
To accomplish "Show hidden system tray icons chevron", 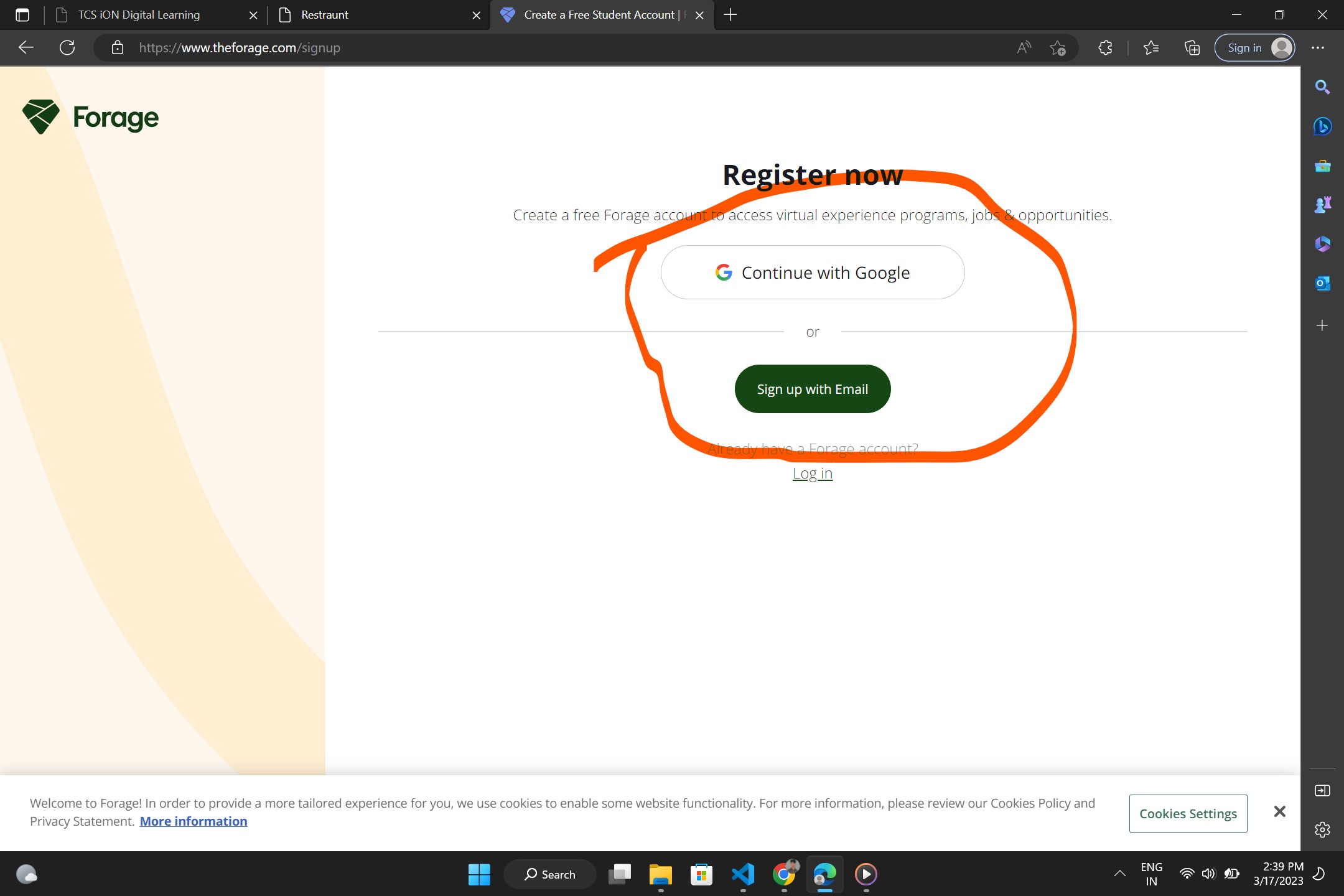I will [x=1119, y=874].
